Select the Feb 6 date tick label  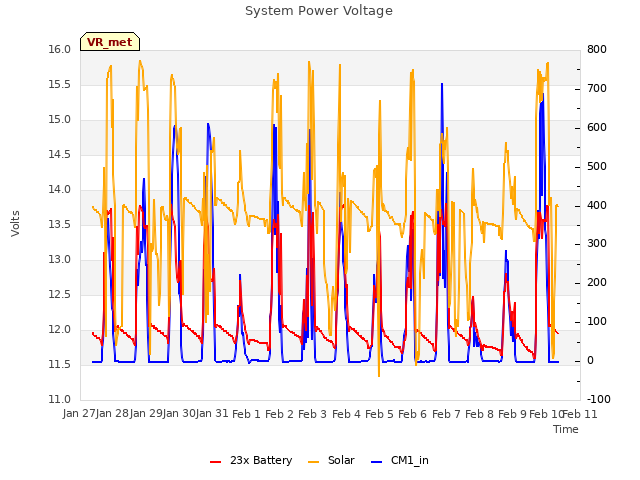tap(412, 414)
